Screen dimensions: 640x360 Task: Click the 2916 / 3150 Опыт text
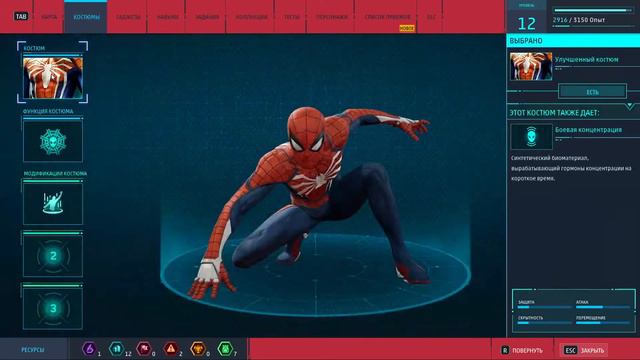[579, 20]
